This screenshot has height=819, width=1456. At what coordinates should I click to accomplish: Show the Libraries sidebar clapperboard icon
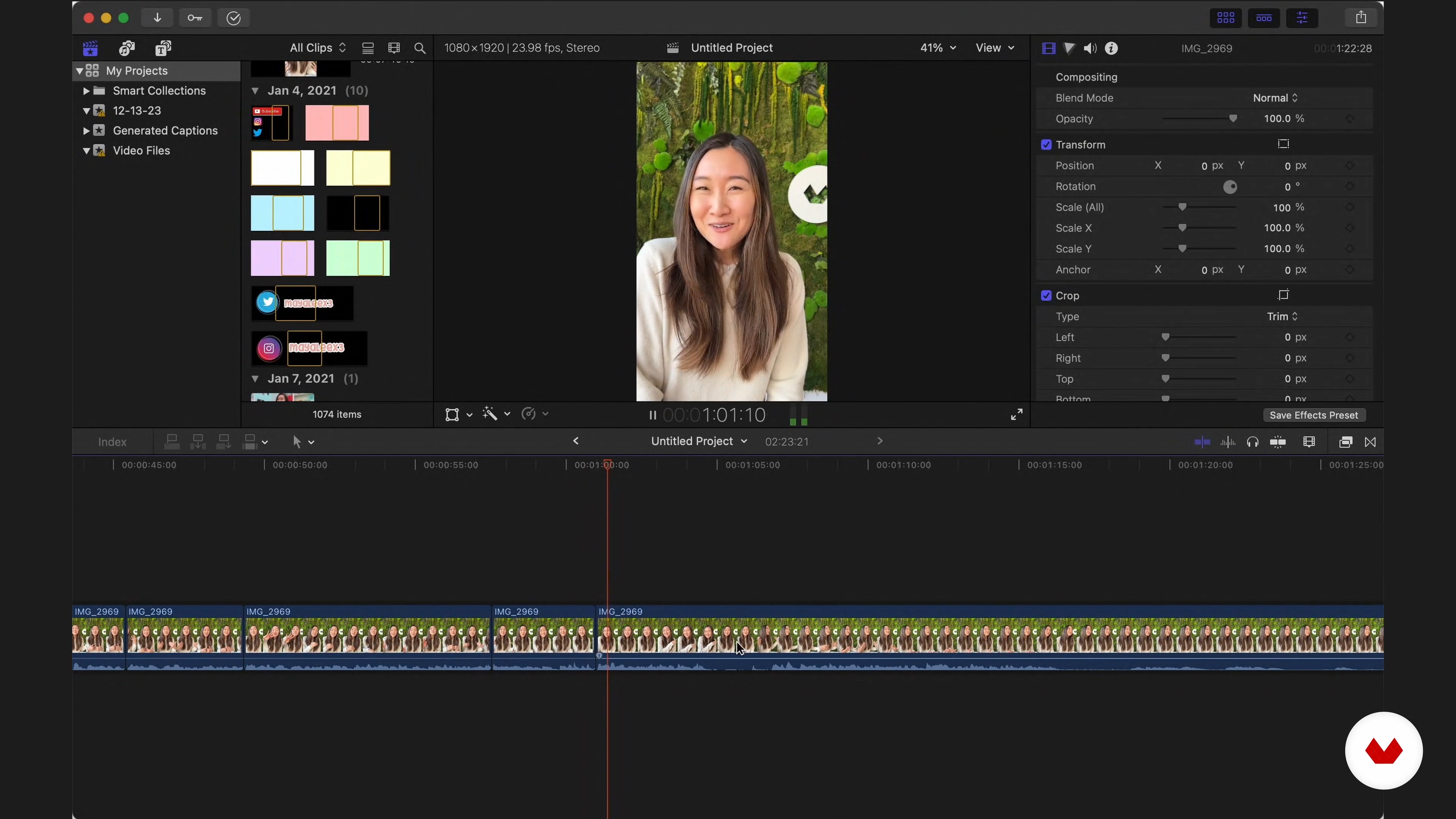coord(91,49)
